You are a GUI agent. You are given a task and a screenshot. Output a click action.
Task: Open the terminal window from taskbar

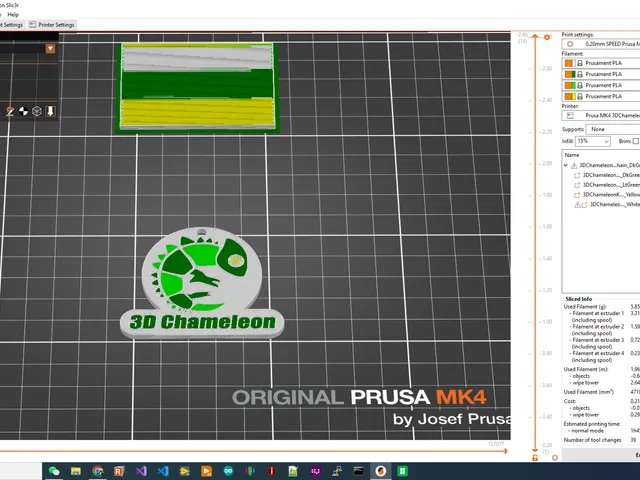[x=358, y=471]
